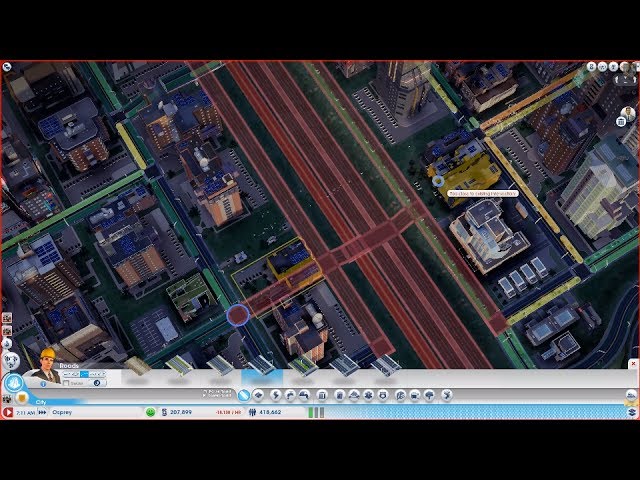Open the RCI demand bars
Viewport: 640px width, 480px height.
pos(316,412)
